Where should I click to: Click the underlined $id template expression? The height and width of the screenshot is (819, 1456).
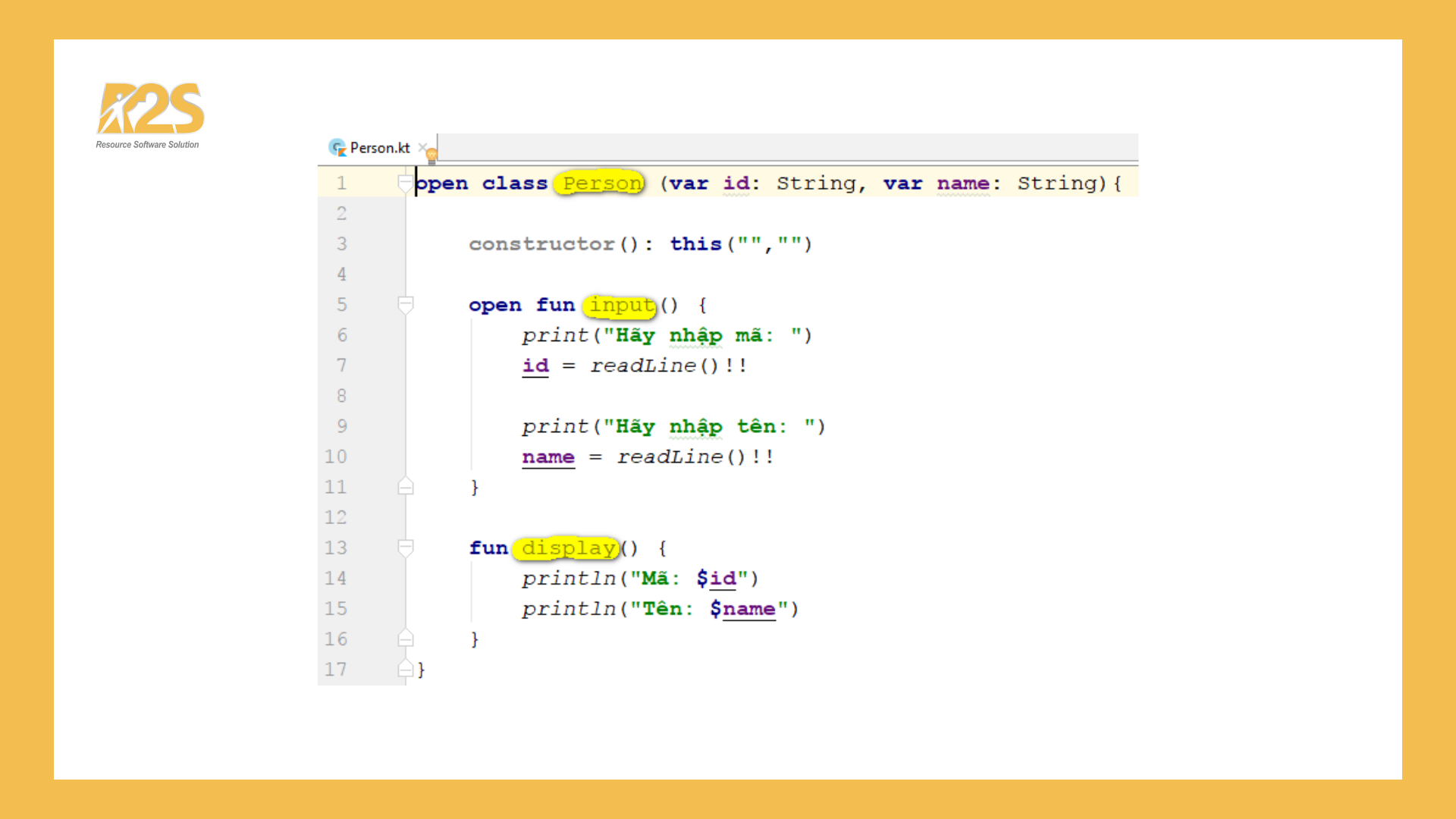[716, 578]
